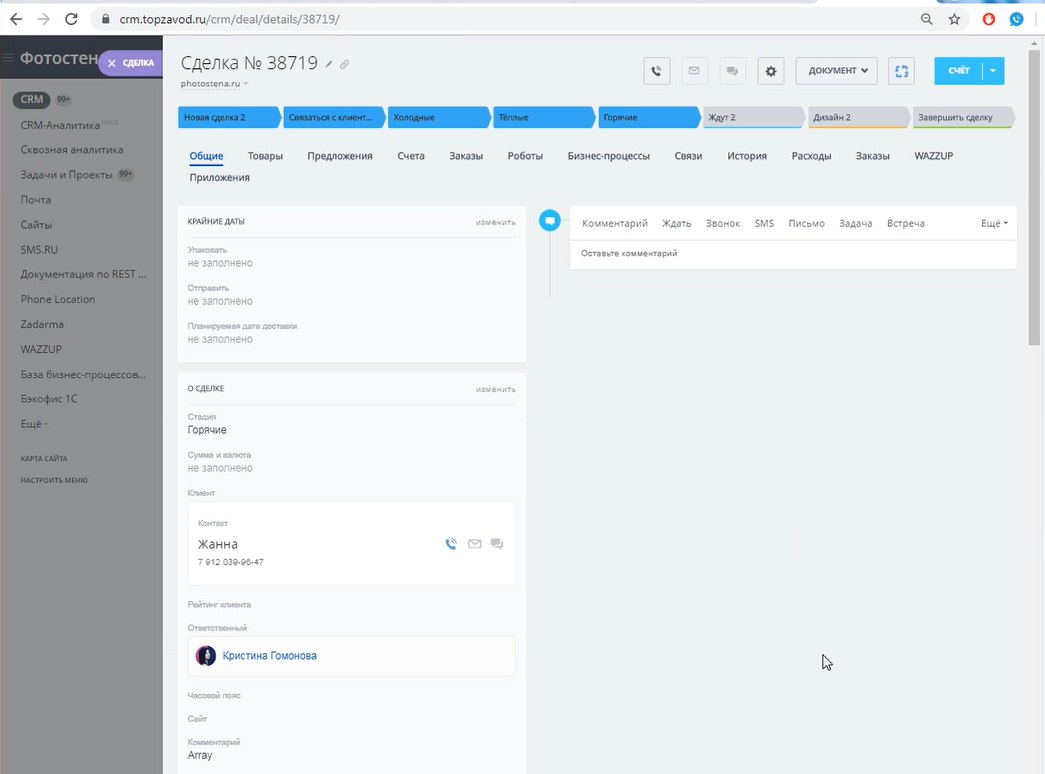
Task: Click the email envelope button in header
Action: click(x=694, y=71)
